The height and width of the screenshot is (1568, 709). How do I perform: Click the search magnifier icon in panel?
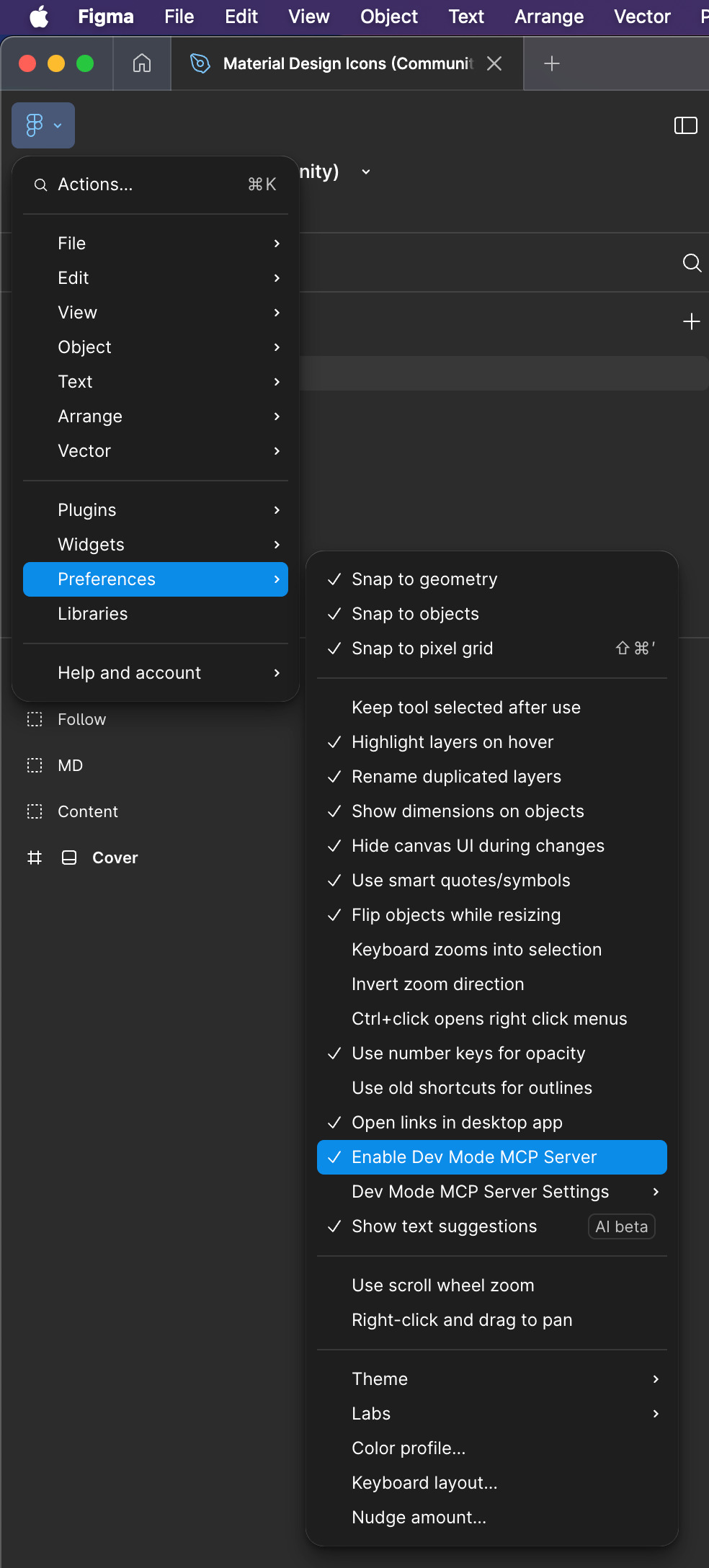(x=692, y=263)
